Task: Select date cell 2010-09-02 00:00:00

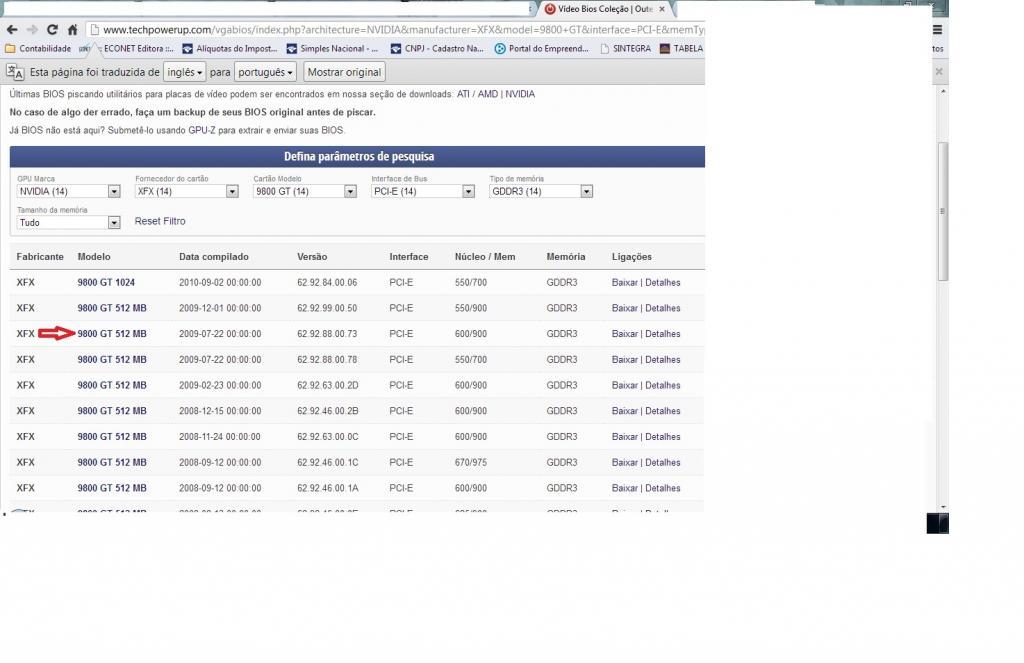Action: point(220,283)
